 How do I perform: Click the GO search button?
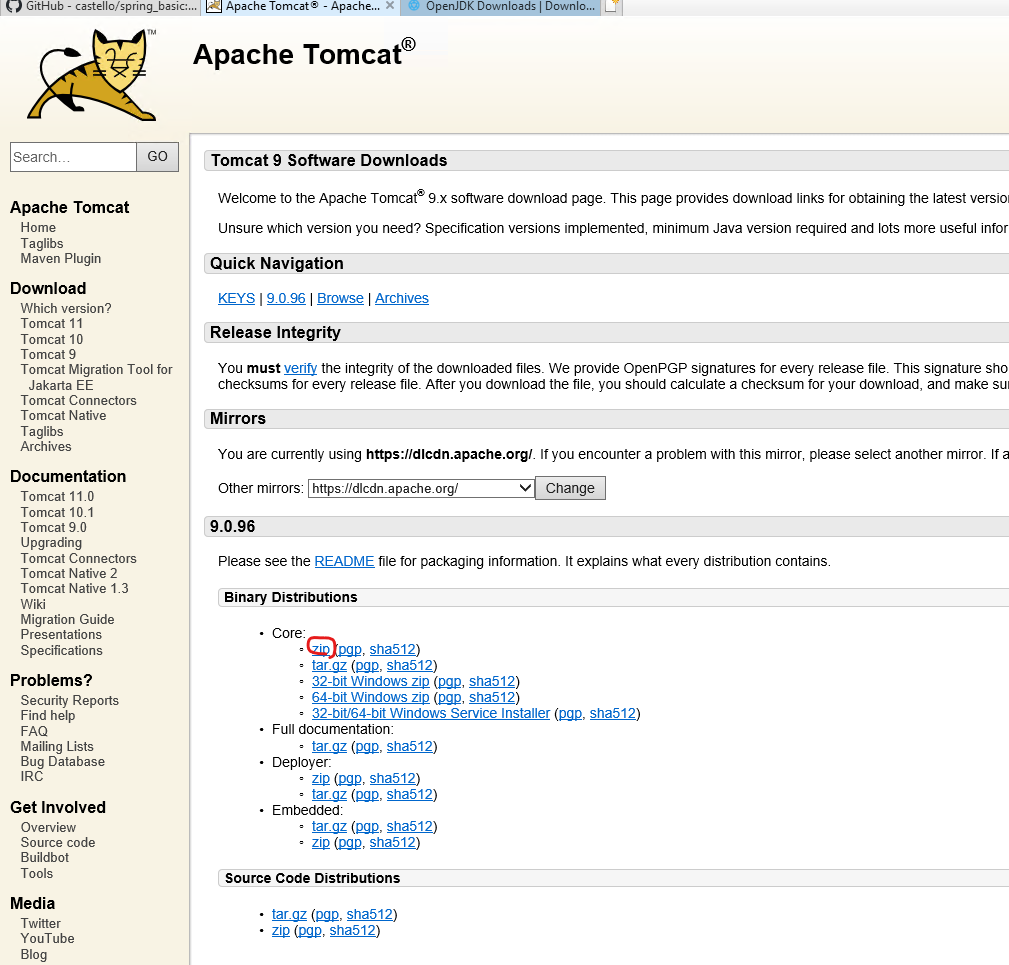(158, 157)
